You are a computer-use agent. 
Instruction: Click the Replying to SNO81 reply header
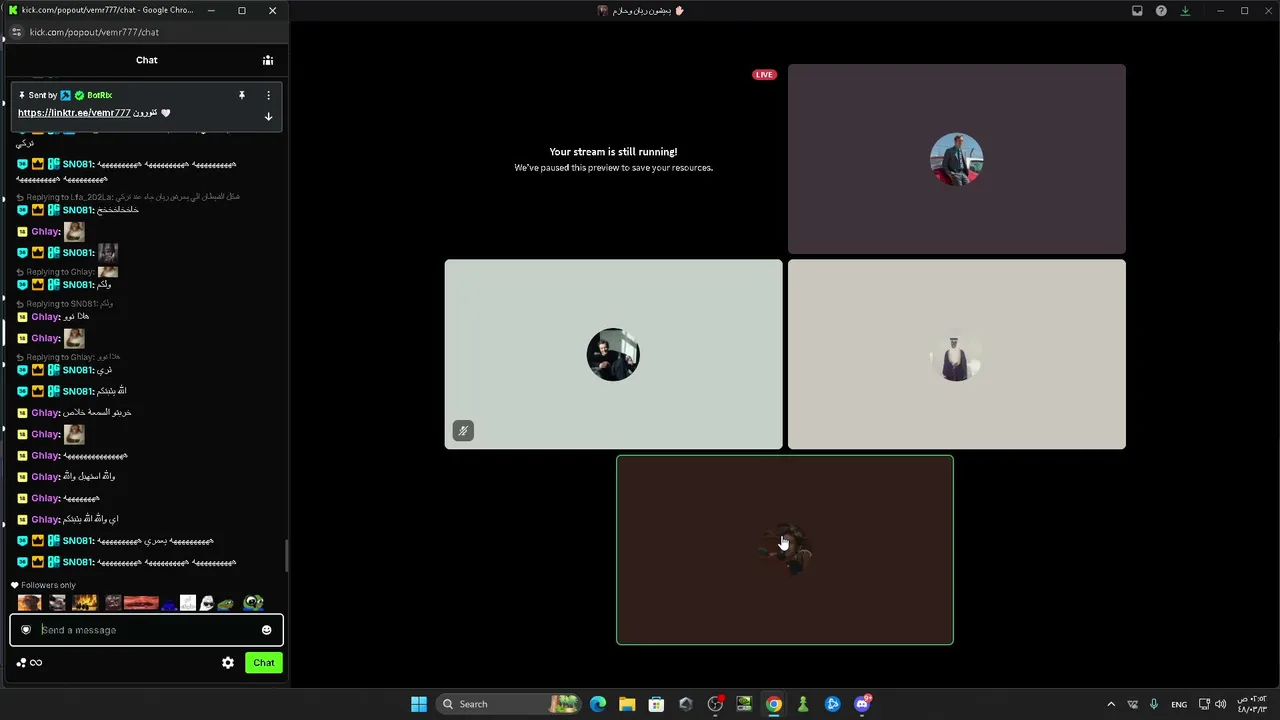pos(65,304)
